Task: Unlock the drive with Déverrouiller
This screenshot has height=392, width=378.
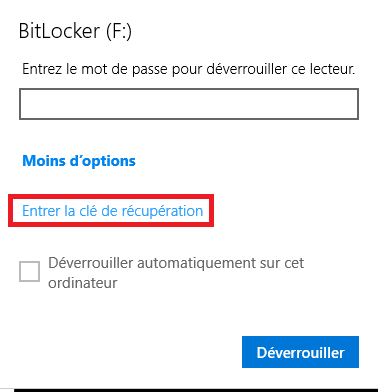Action: [x=300, y=352]
